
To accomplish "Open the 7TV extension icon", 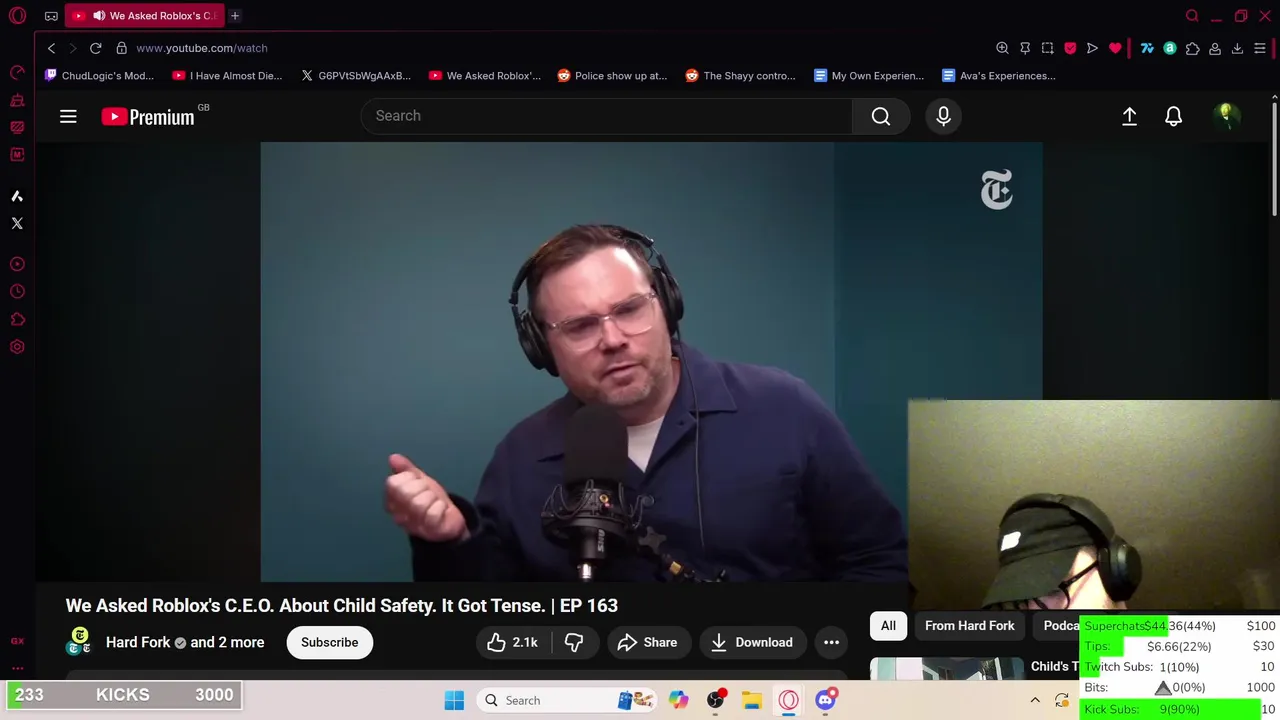I will 1147,48.
